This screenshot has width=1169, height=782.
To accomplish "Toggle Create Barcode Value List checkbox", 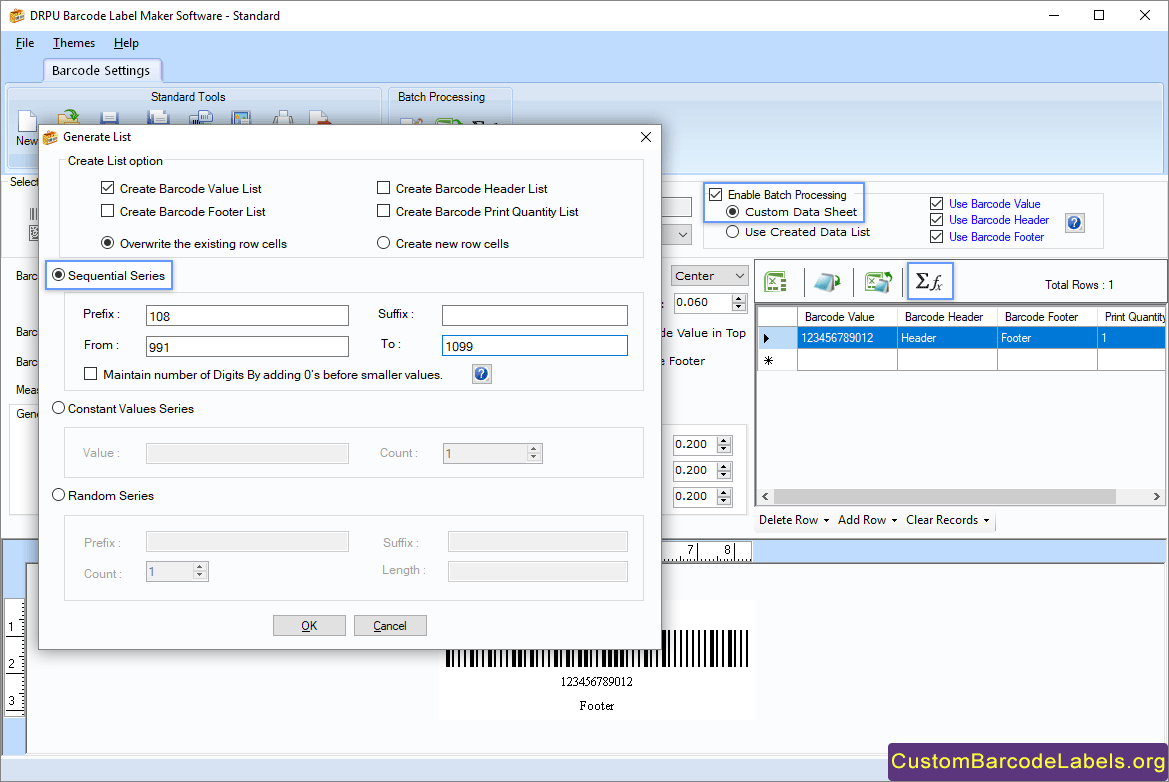I will (x=107, y=189).
